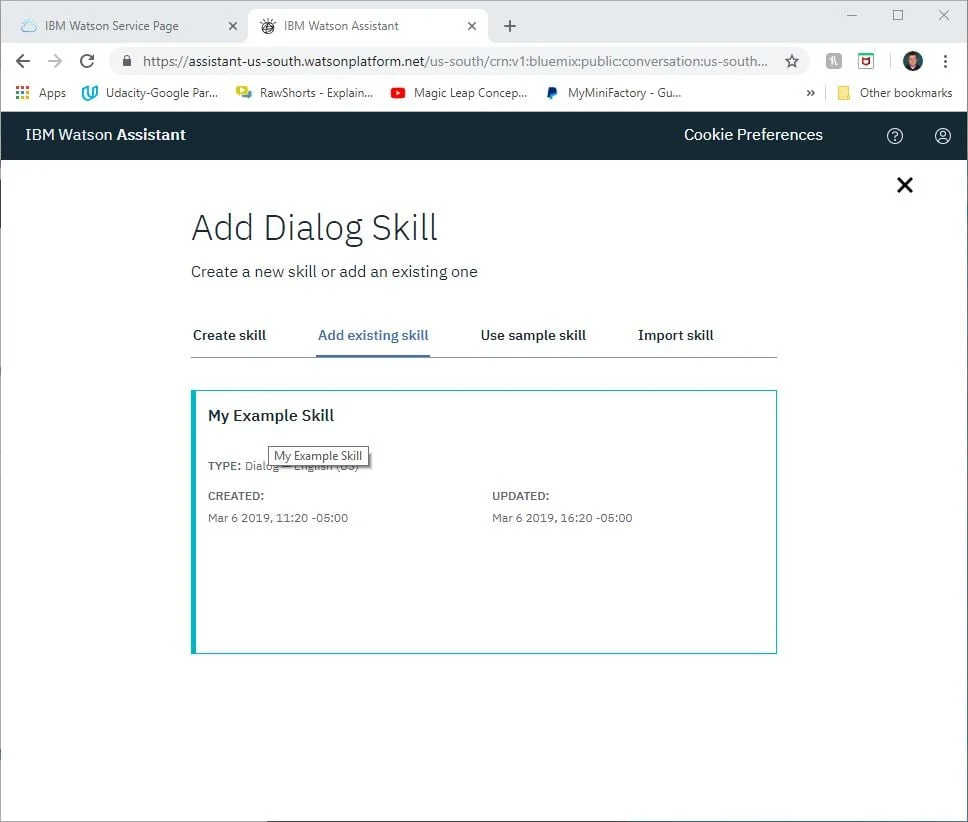Screen dimensions: 968x822
Task: Close the Add Dialog Skill panel
Action: click(904, 185)
